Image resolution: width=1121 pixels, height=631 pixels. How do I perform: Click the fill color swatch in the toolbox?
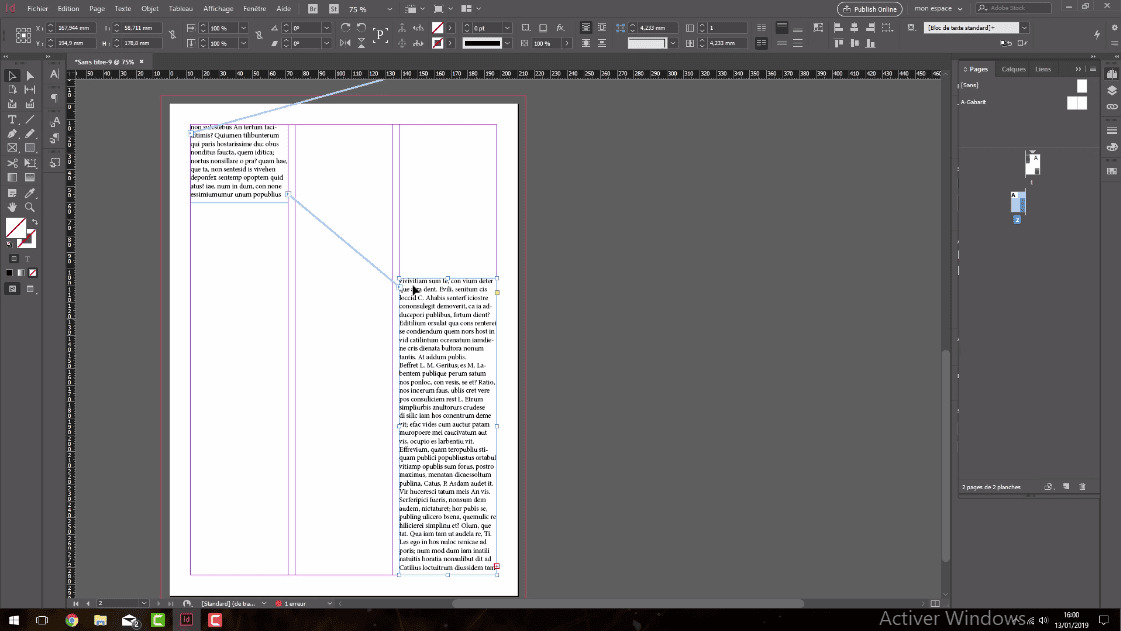coord(17,228)
